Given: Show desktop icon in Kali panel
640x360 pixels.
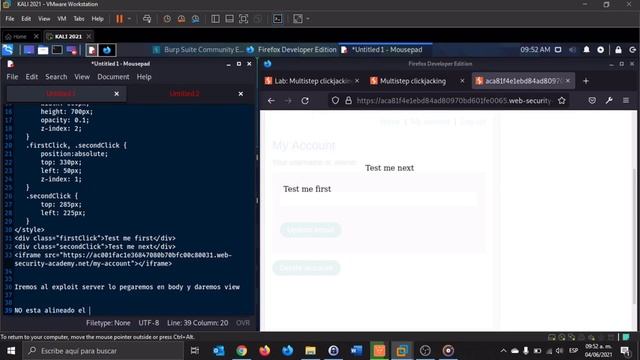Looking at the screenshot, I should click(x=29, y=50).
